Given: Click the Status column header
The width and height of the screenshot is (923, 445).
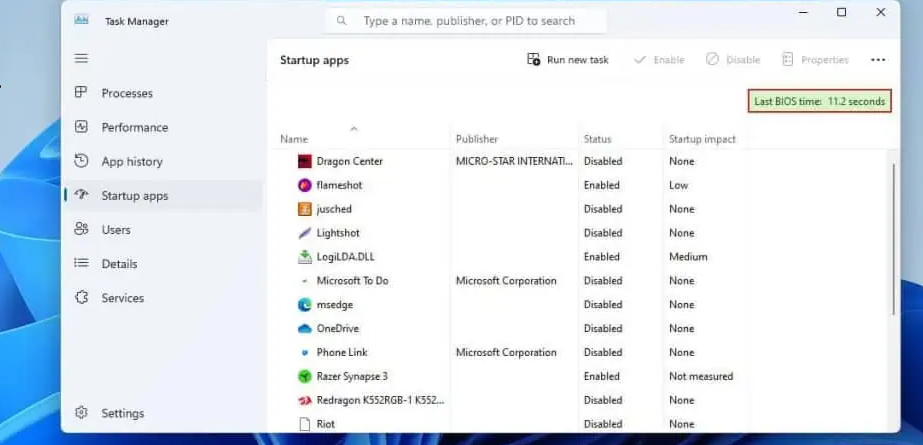Looking at the screenshot, I should pyautogui.click(x=597, y=139).
